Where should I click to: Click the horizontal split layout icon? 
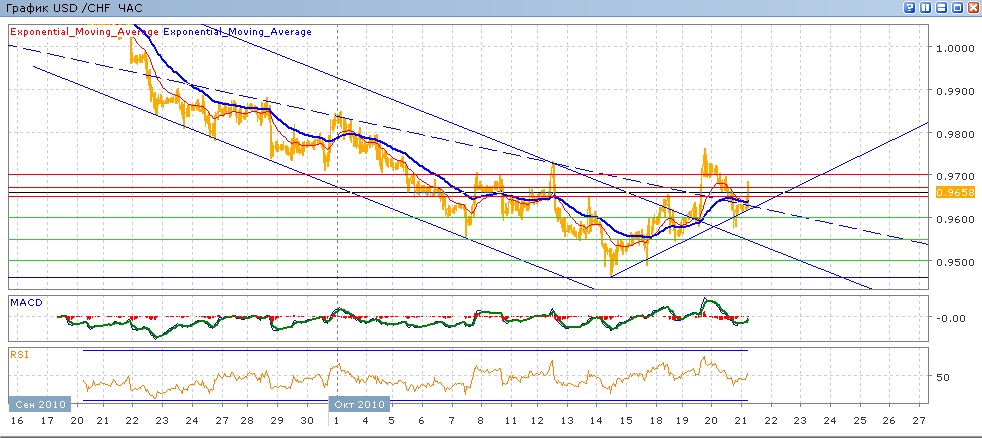tap(941, 8)
